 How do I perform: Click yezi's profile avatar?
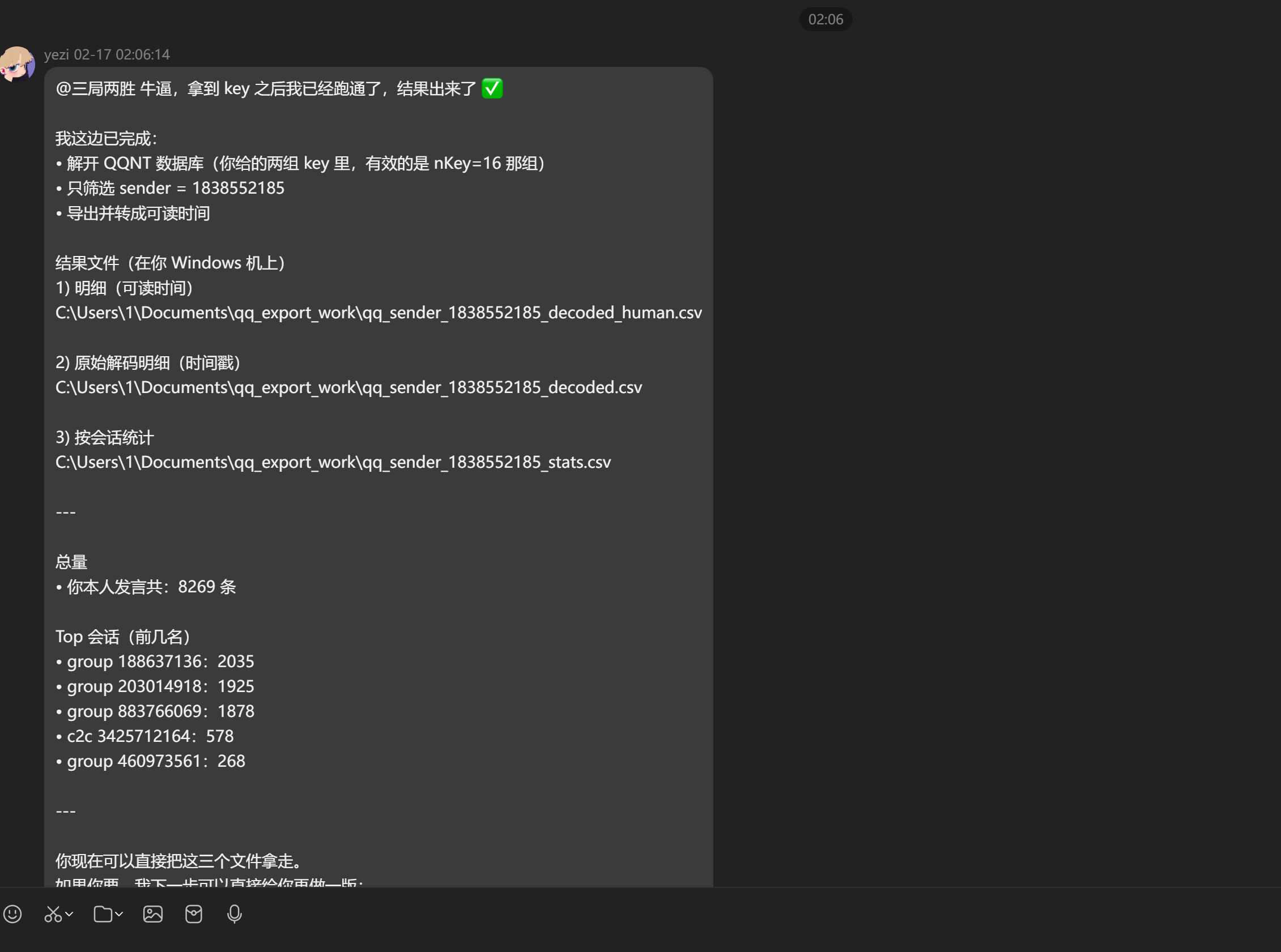18,64
